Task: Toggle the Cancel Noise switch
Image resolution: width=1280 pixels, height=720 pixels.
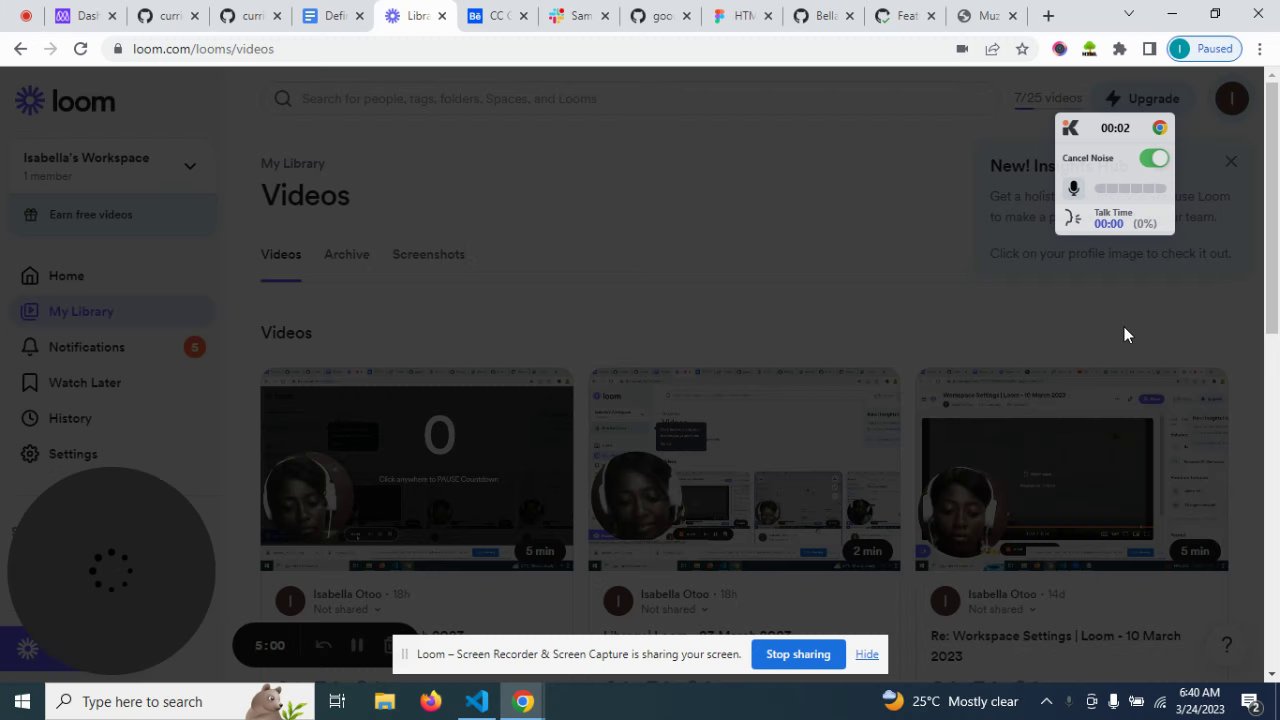Action: point(1154,158)
